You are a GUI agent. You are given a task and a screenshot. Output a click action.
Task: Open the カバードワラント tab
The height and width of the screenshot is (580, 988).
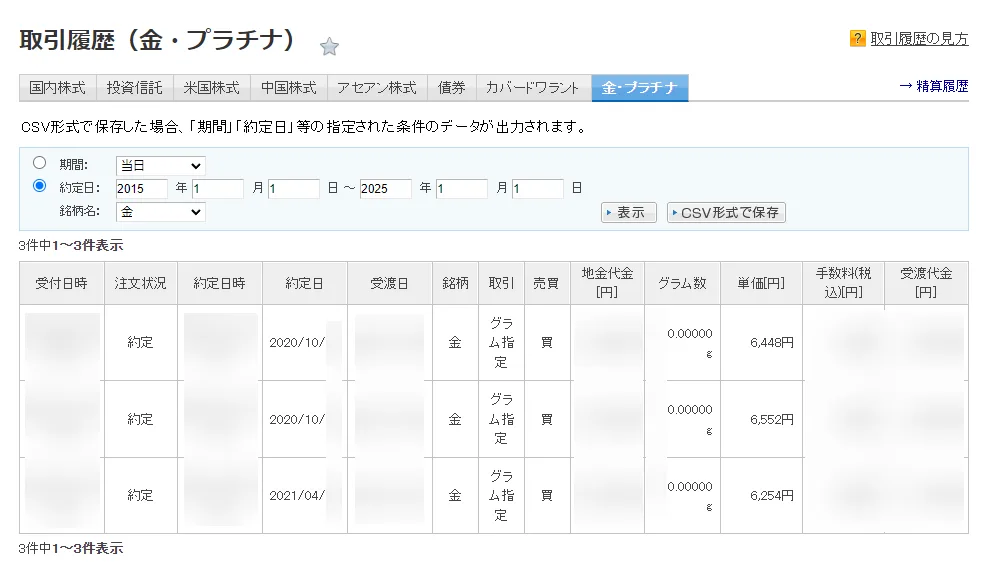(x=533, y=88)
